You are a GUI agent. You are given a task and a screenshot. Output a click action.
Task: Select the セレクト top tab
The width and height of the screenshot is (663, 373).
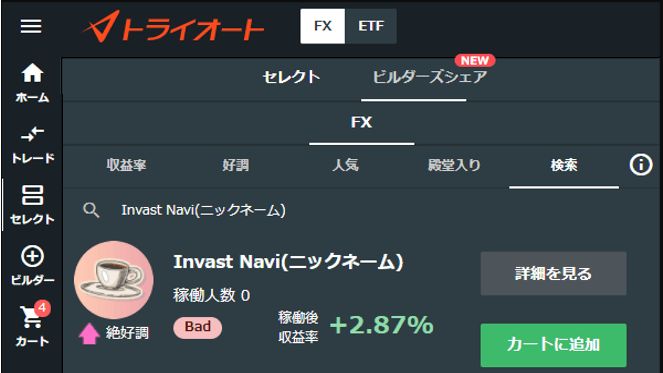(291, 77)
